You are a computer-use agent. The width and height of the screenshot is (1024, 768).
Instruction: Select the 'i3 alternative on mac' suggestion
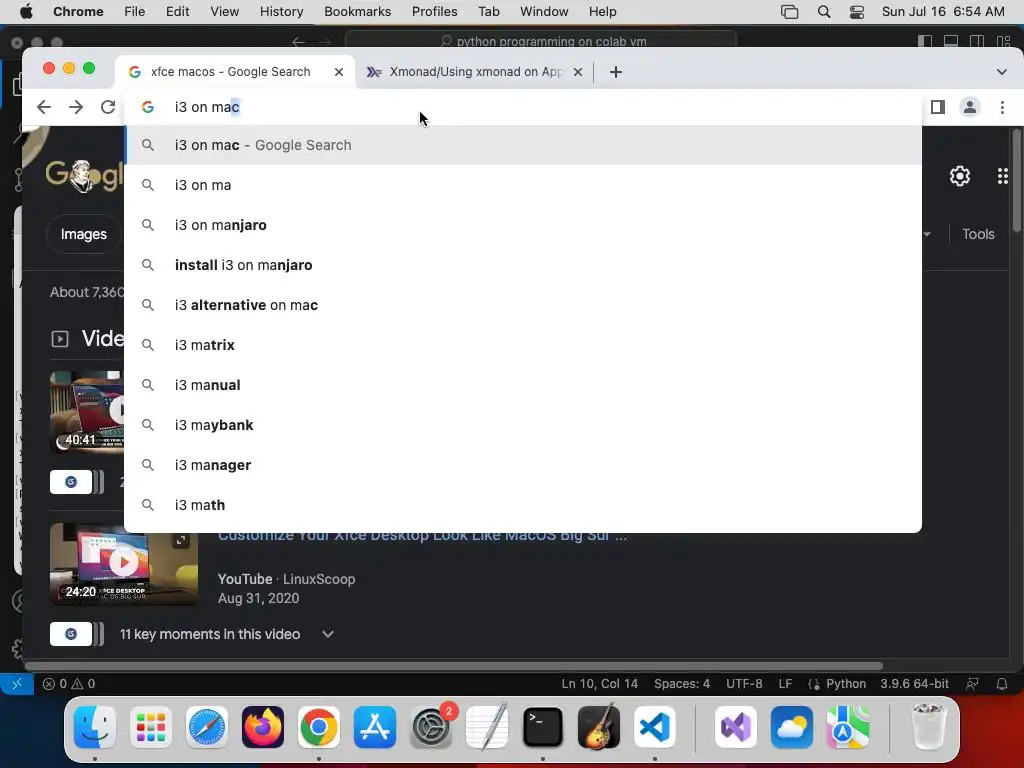pyautogui.click(x=522, y=305)
